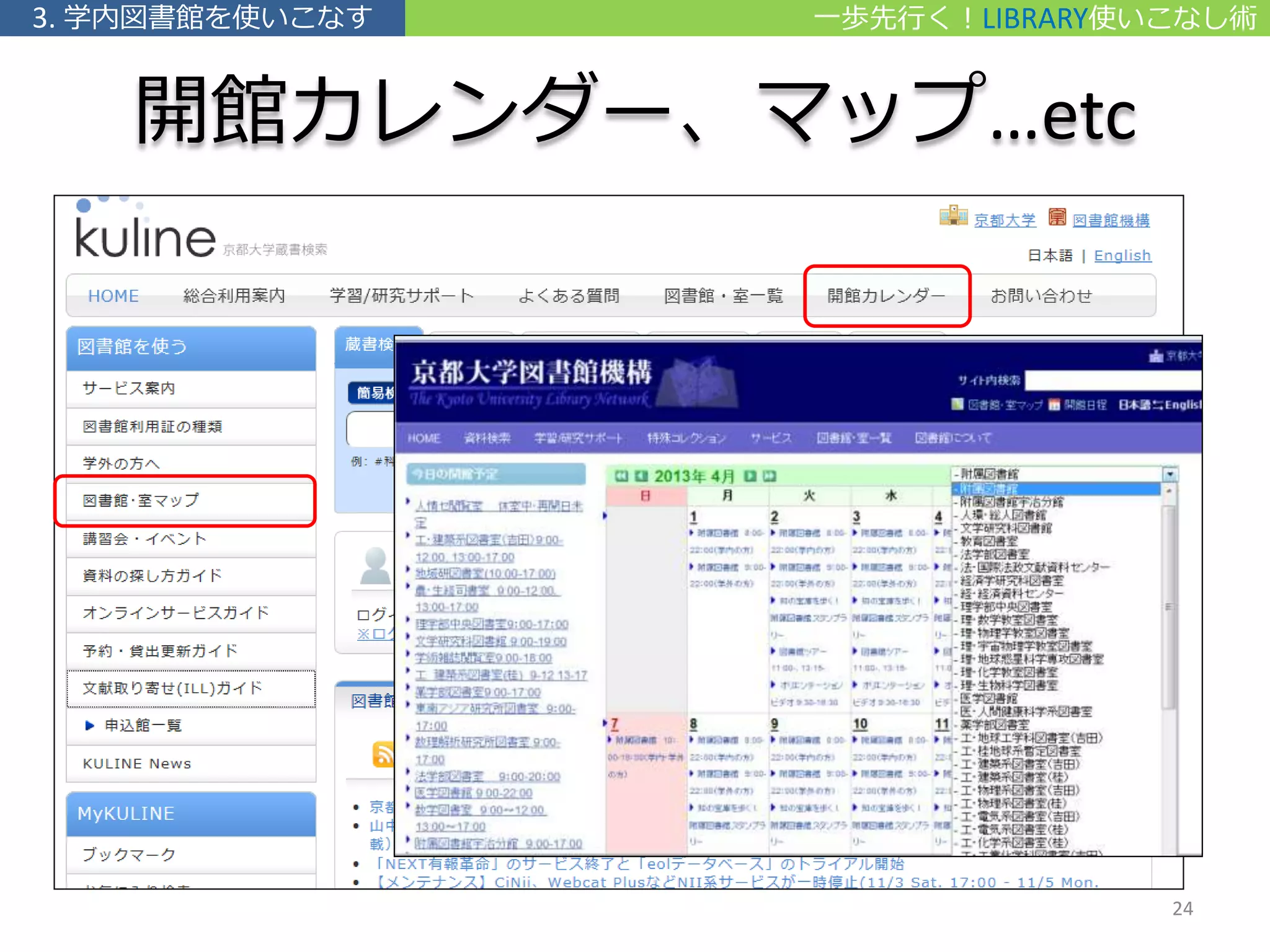
Task: Click the サイト内検索 search input field
Action: pos(1113,380)
